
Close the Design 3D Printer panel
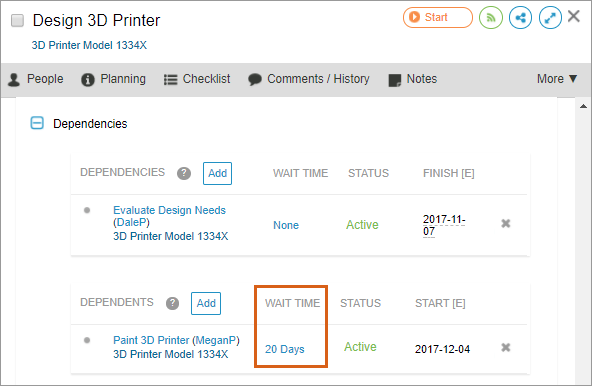pyautogui.click(x=574, y=17)
